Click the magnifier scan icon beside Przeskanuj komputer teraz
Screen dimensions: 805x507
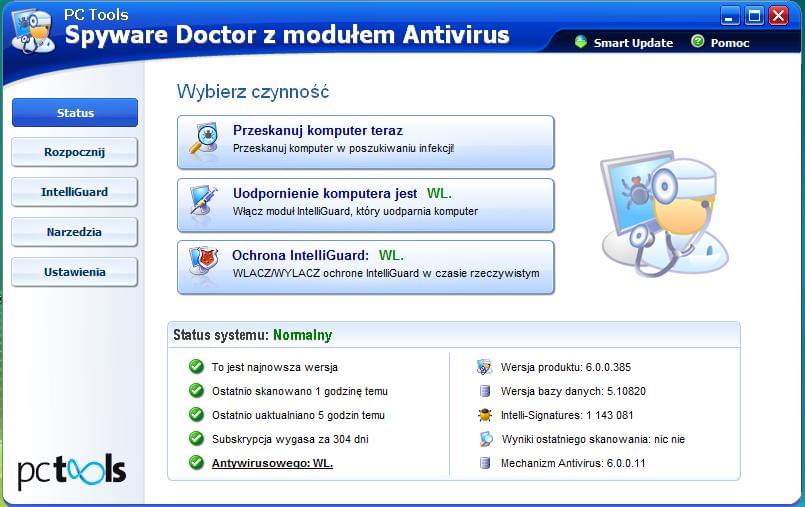click(204, 139)
